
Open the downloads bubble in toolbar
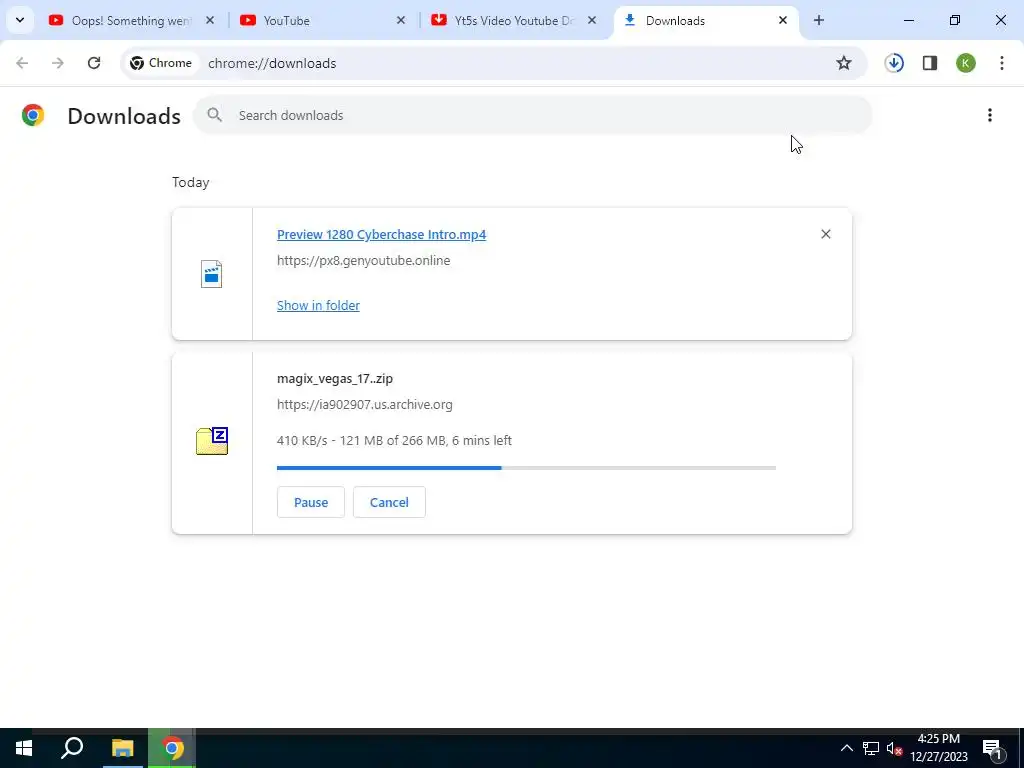pos(894,63)
